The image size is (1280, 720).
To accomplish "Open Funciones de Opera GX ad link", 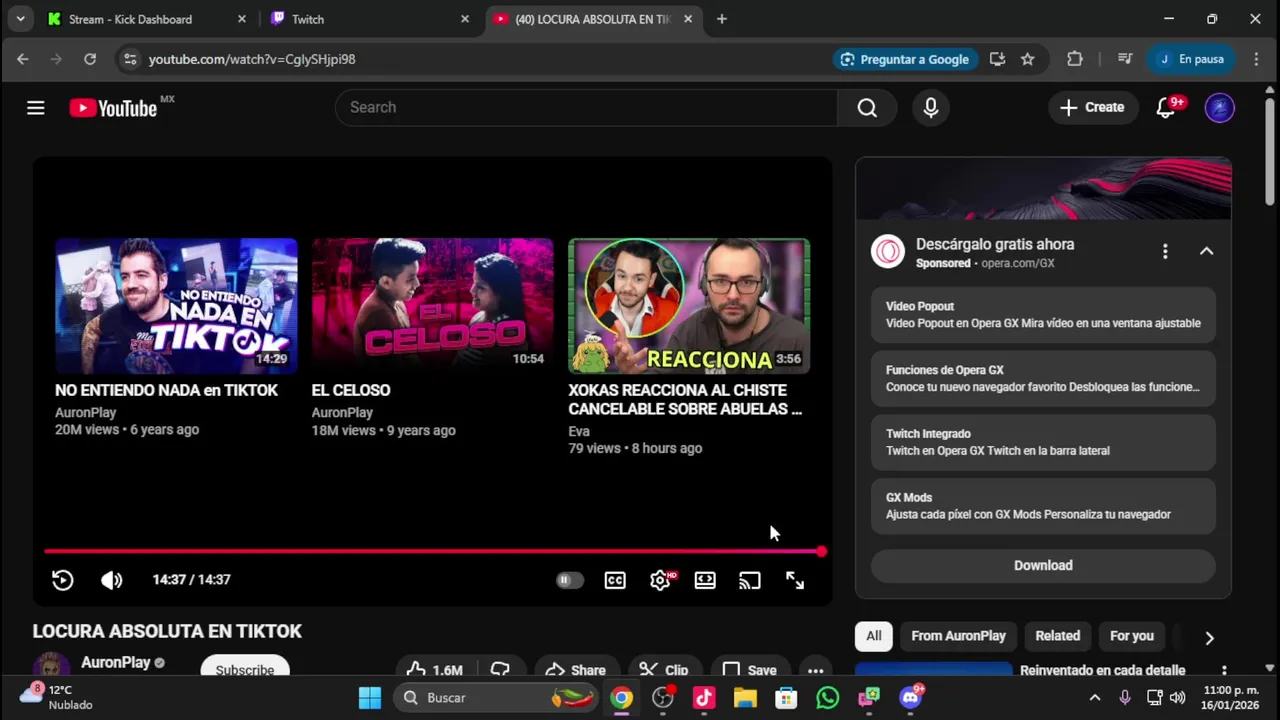I will 1043,379.
